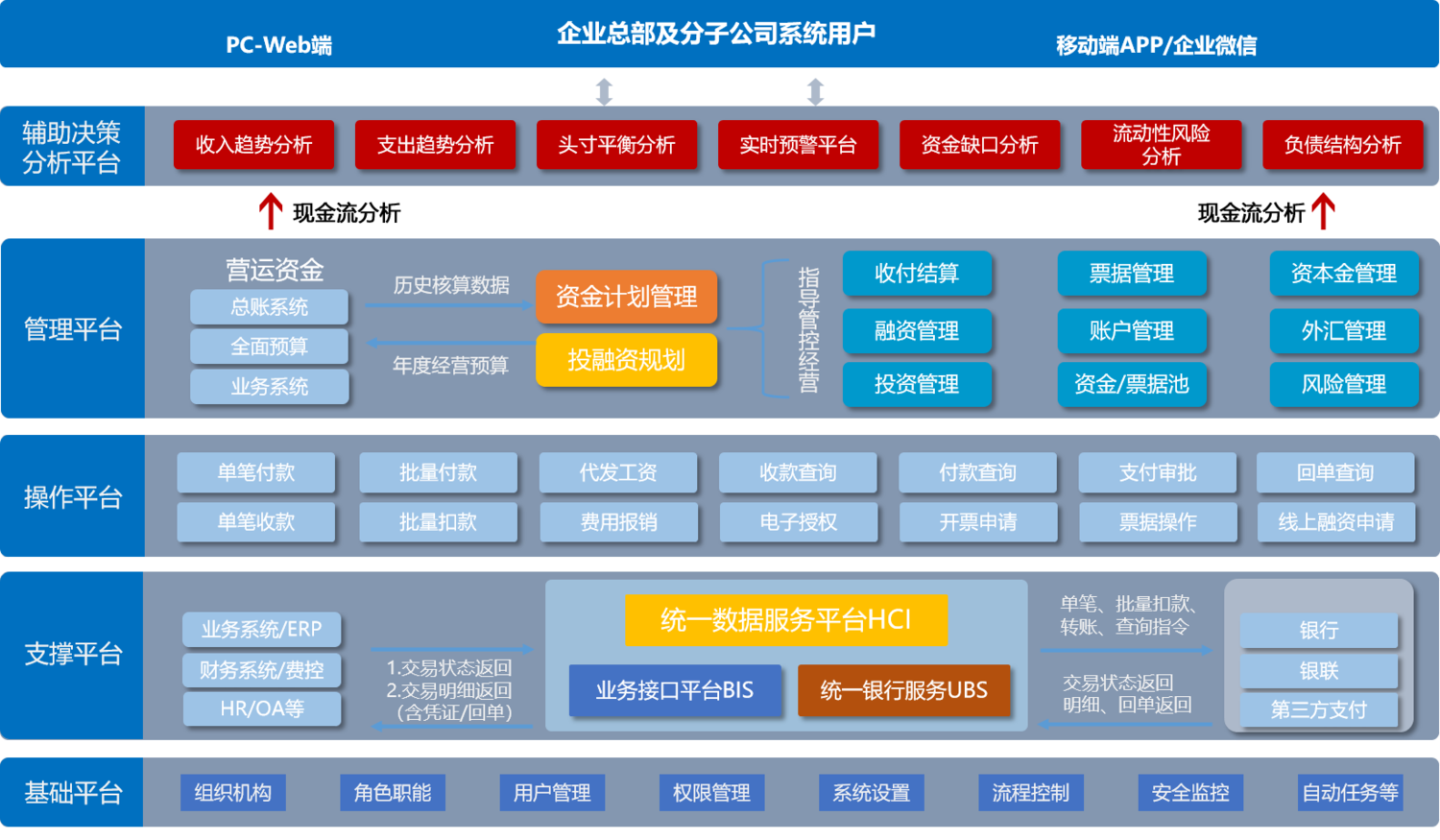Open the 流程控制 box
The height and width of the screenshot is (840, 1440).
tap(1031, 793)
